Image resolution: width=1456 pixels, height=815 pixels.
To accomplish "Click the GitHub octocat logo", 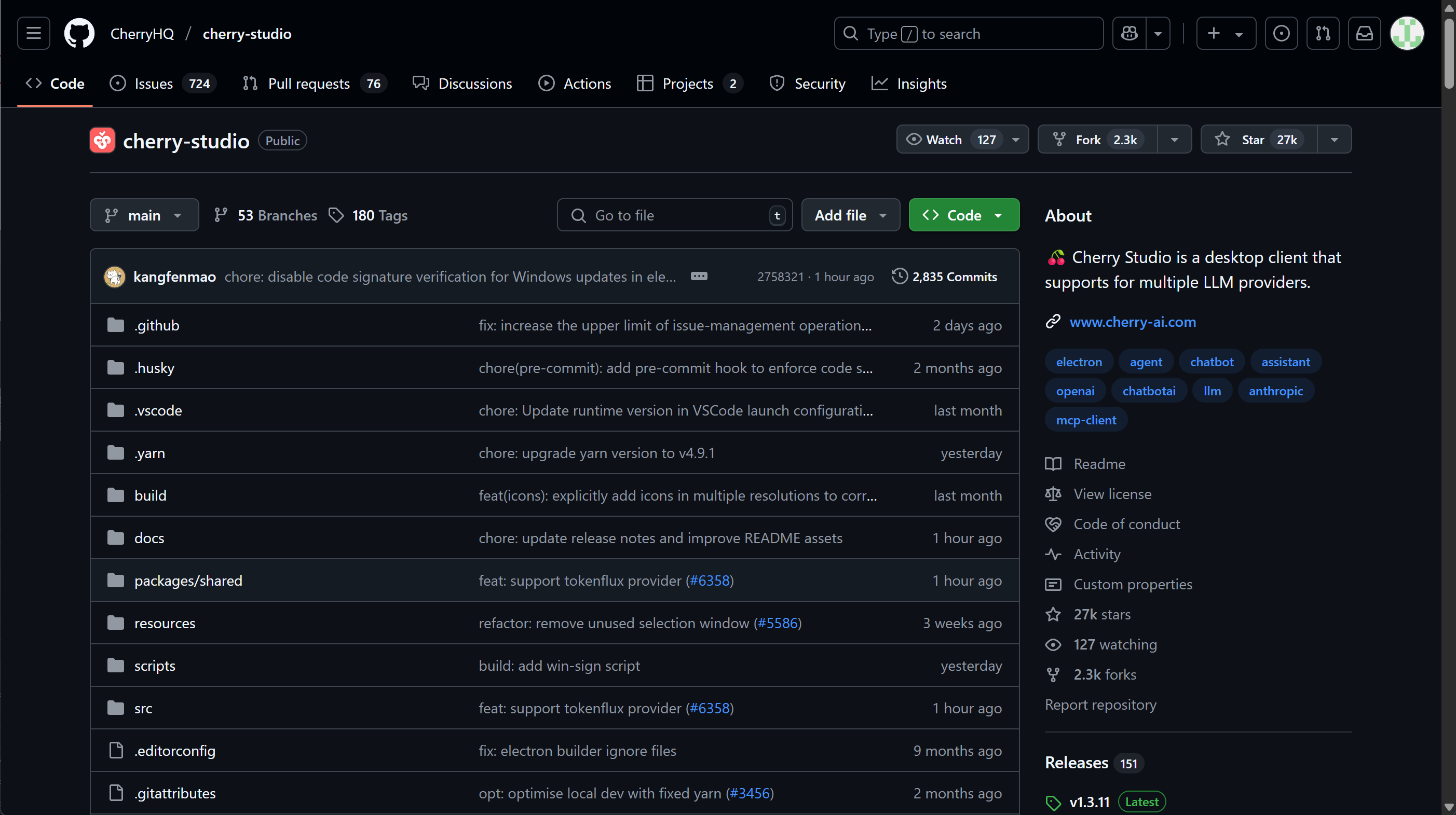I will coord(79,33).
